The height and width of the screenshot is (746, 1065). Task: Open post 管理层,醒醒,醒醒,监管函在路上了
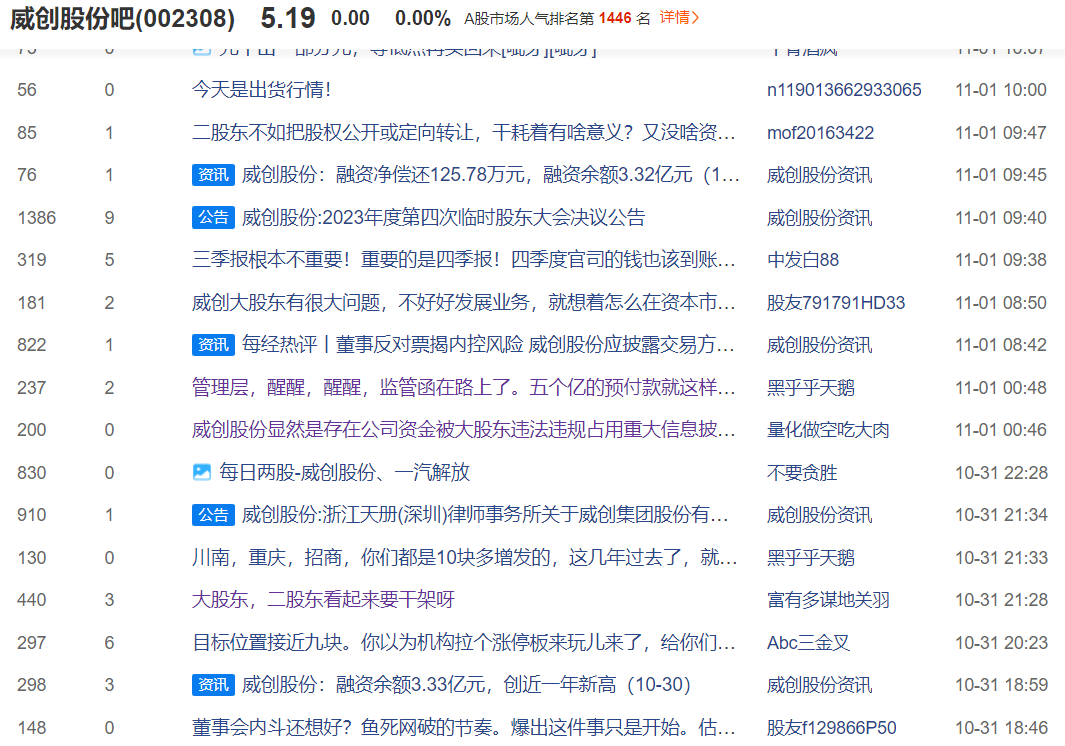coord(464,387)
